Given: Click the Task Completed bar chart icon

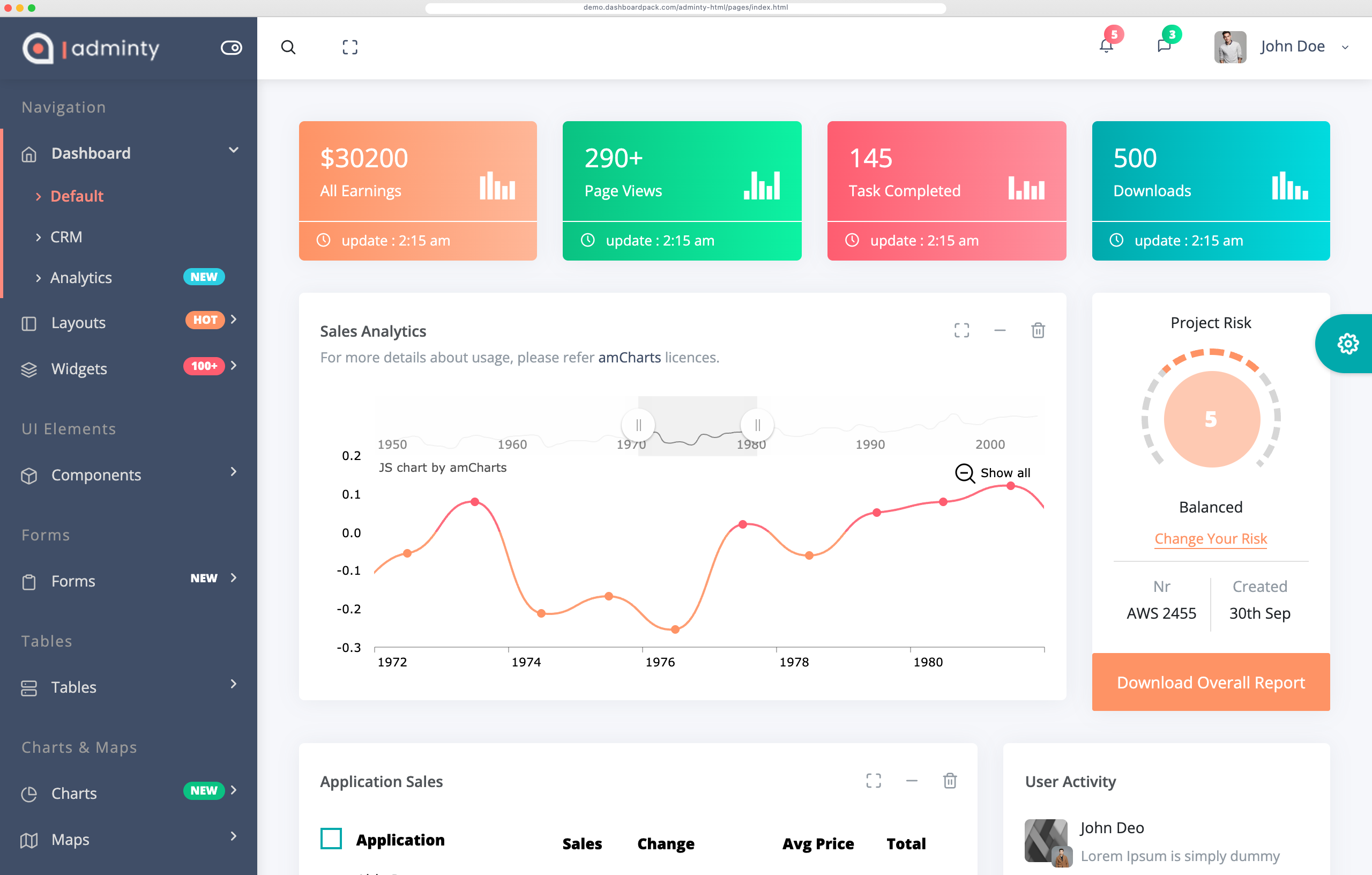Looking at the screenshot, I should [1027, 188].
